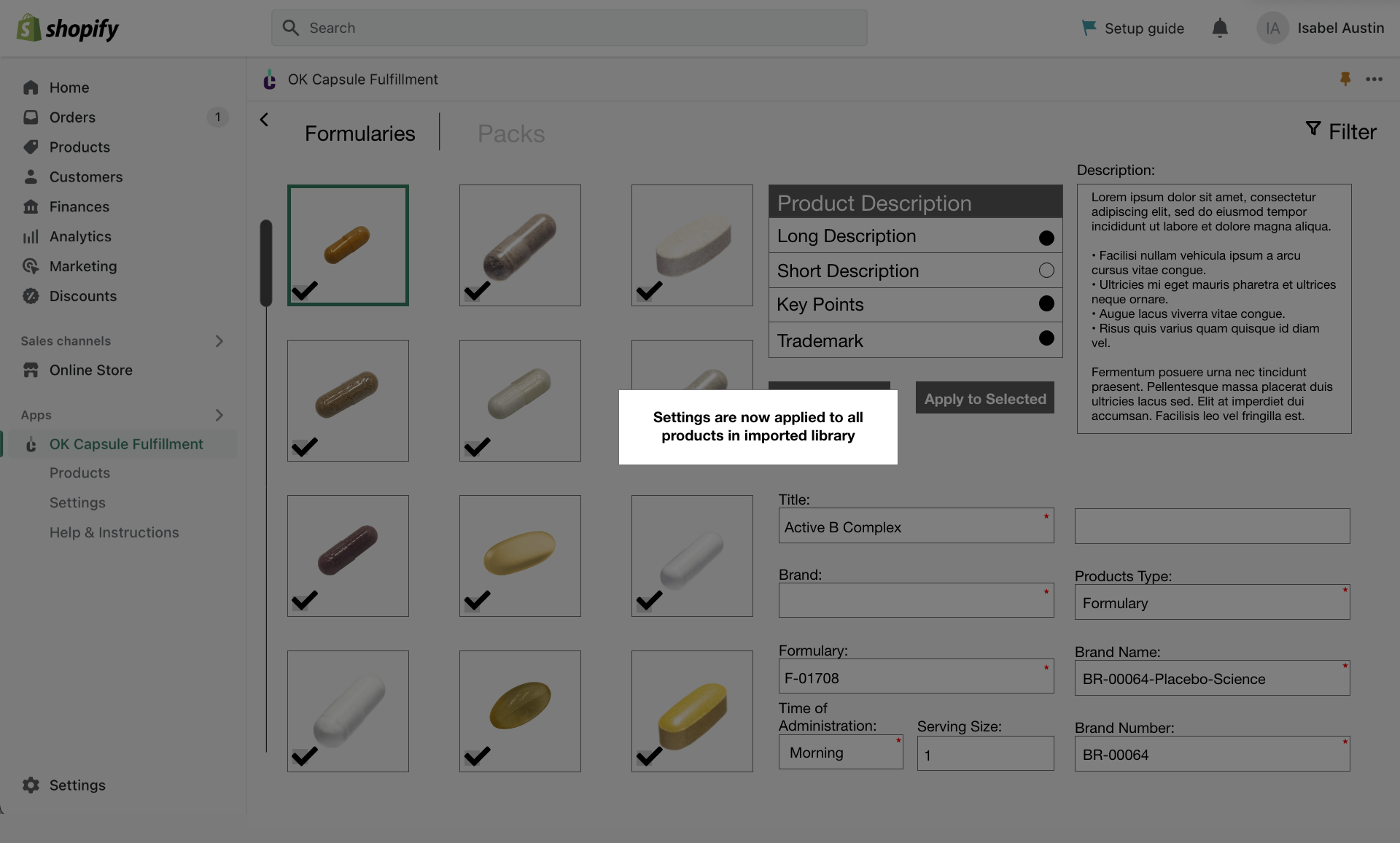Open the Filter funnel icon
Screen dimensions: 1400x843
pos(1313,129)
